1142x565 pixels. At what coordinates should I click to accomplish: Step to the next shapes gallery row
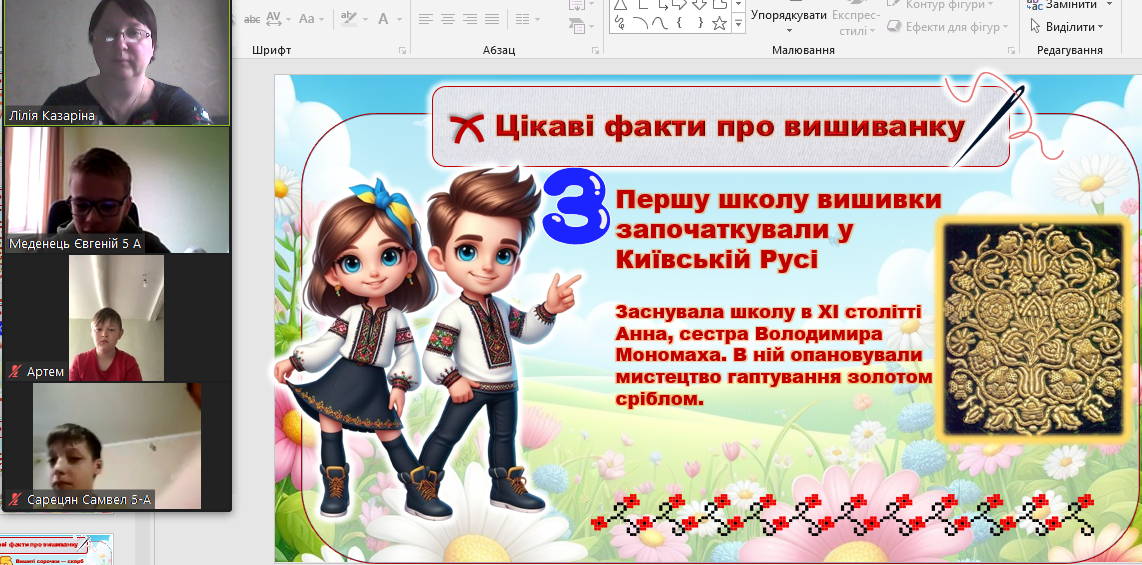click(x=739, y=5)
